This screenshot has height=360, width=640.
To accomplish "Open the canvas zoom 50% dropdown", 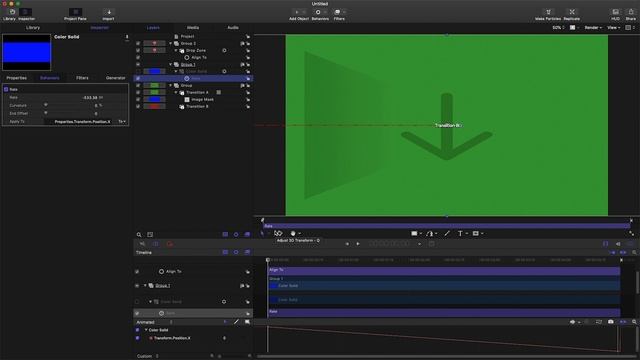I will 558,28.
